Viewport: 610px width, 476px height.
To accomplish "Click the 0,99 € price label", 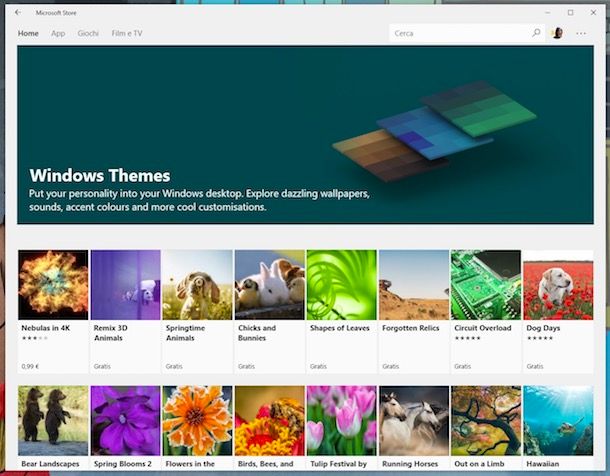I will pos(30,366).
